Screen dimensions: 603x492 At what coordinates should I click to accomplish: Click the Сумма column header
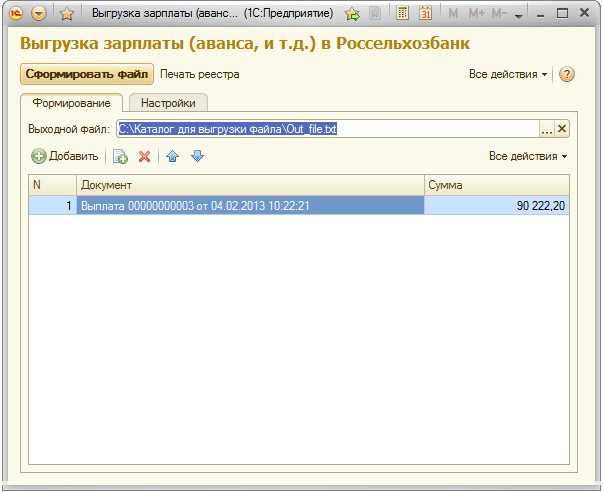[496, 185]
